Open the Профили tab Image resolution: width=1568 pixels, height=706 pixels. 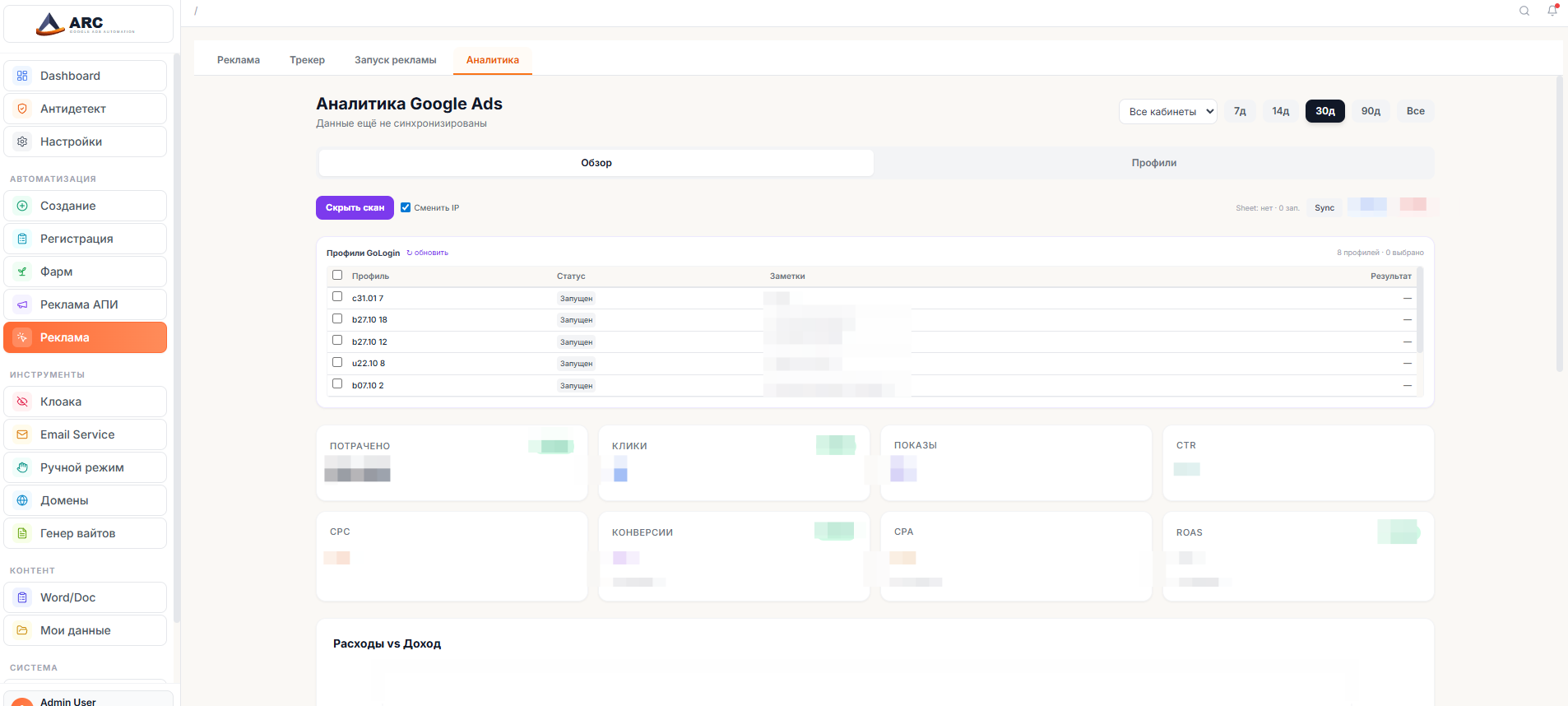point(1153,163)
